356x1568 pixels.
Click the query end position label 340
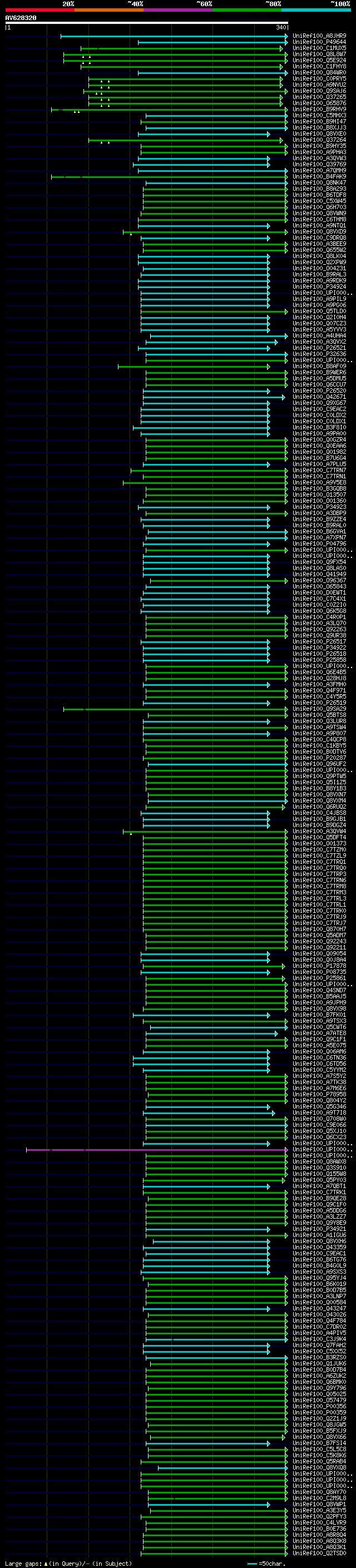click(280, 27)
